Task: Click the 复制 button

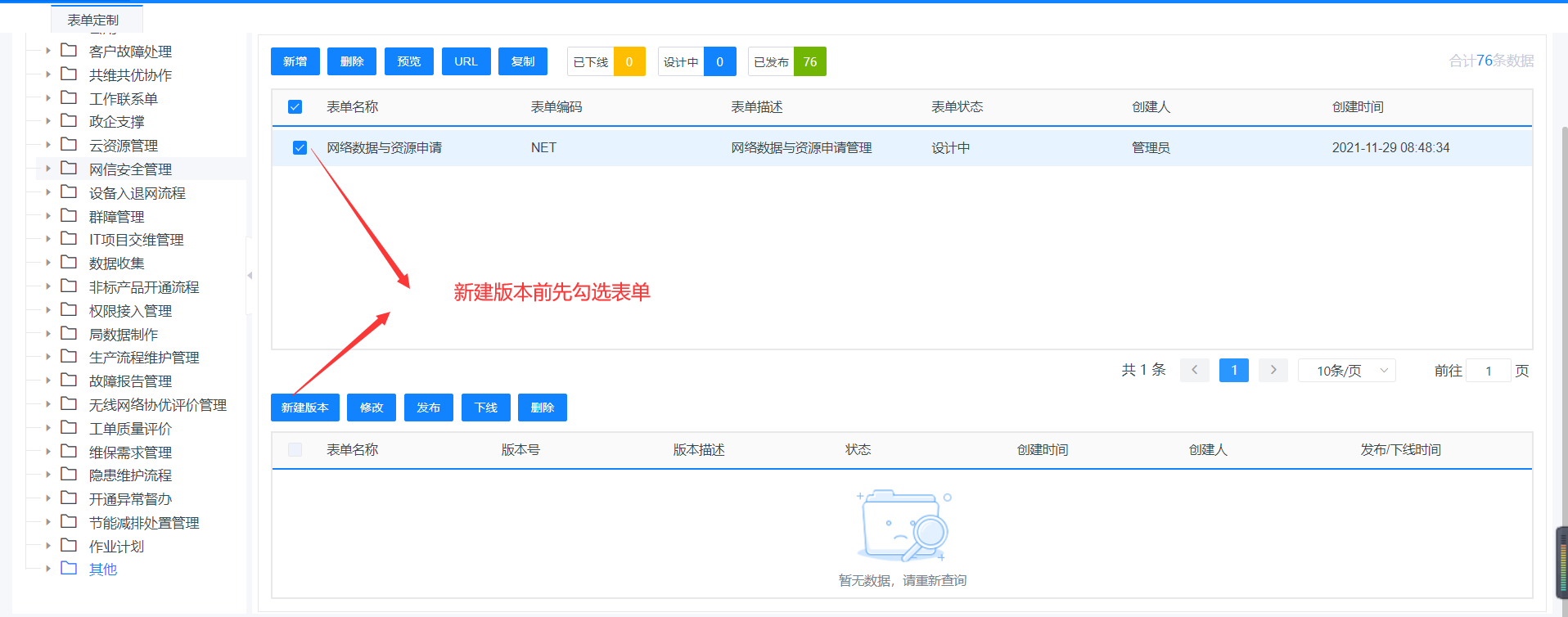Action: [523, 61]
